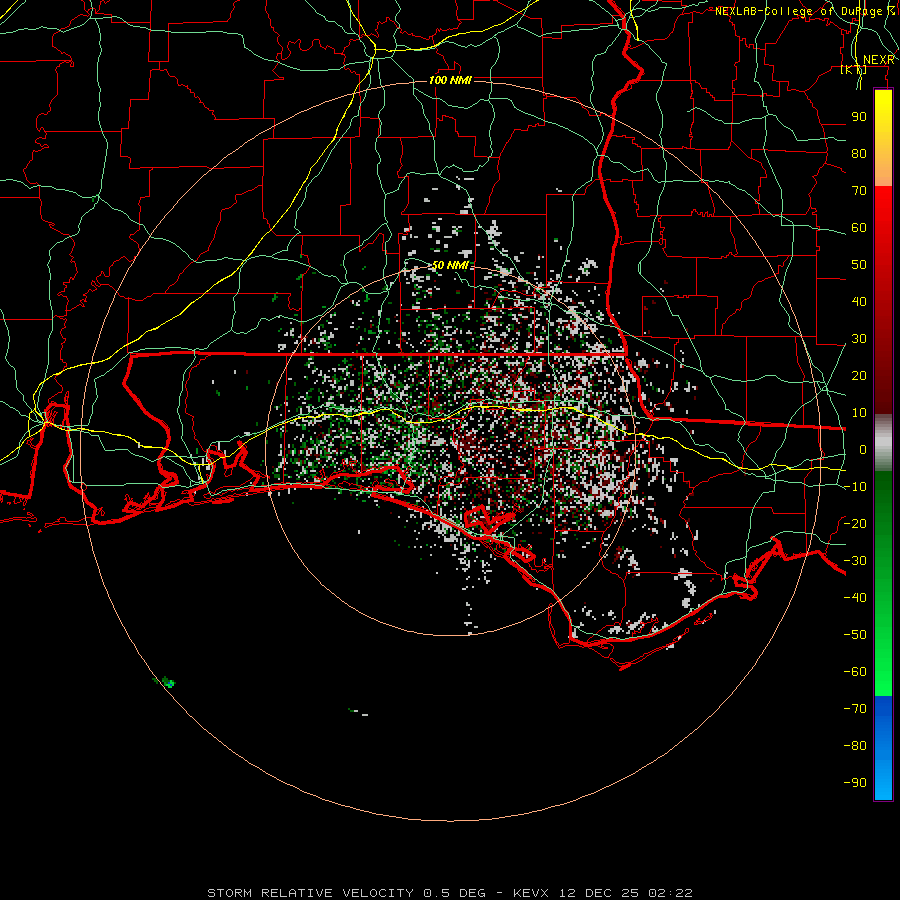Image resolution: width=900 pixels, height=900 pixels.
Task: Select the 20 value on the velocity scale
Action: (x=859, y=375)
